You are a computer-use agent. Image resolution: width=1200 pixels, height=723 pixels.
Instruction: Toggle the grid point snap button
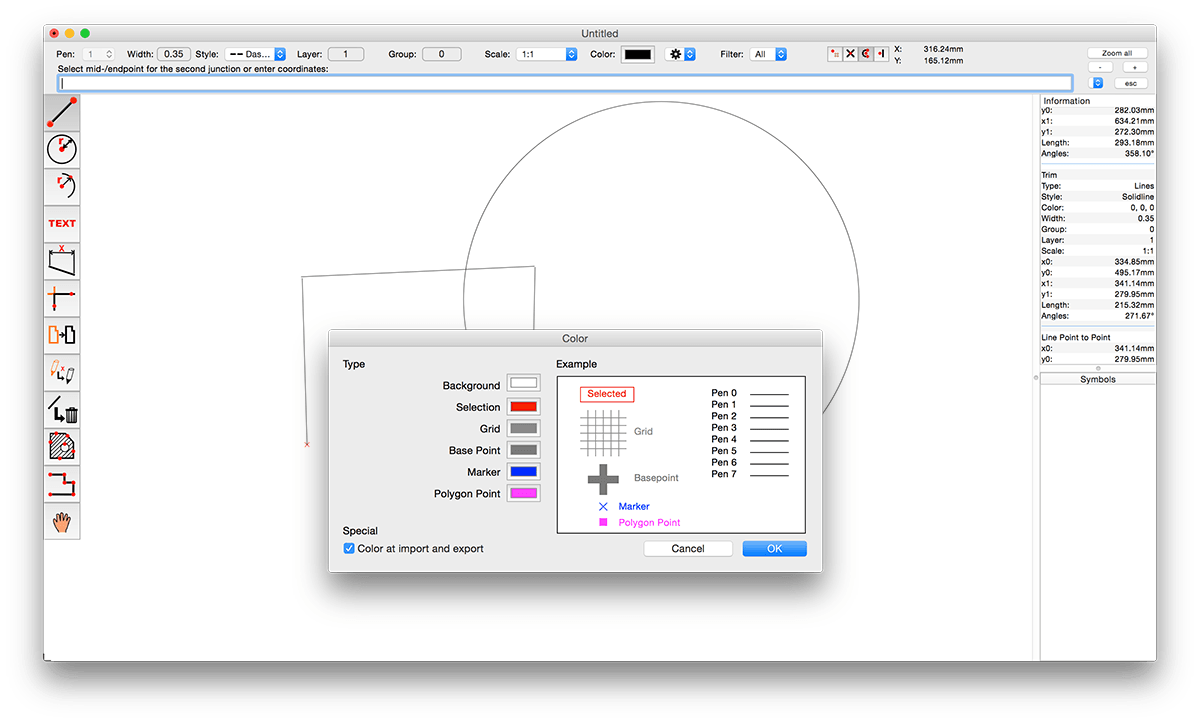[835, 54]
